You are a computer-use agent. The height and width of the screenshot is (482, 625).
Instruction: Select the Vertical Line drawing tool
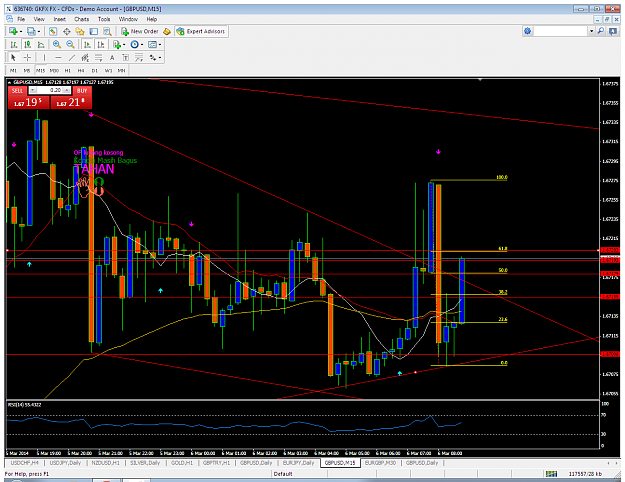(44, 58)
